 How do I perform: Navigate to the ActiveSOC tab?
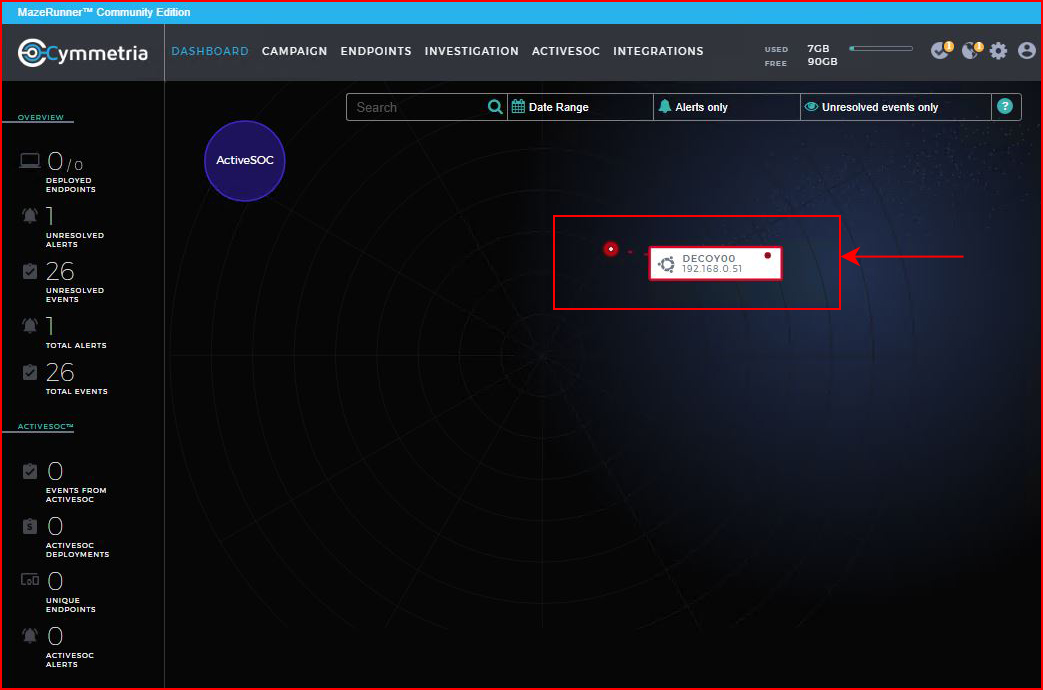click(566, 51)
